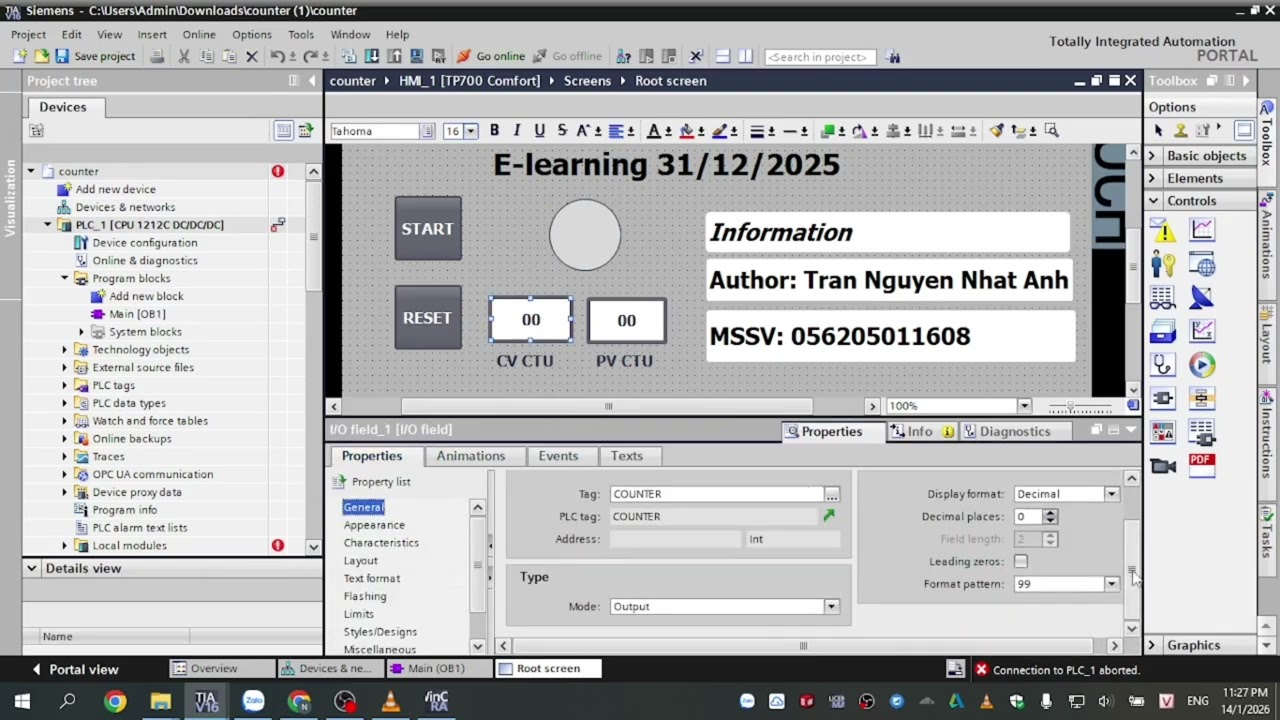The width and height of the screenshot is (1280, 720).
Task: Click the Portal view button
Action: coord(74,669)
